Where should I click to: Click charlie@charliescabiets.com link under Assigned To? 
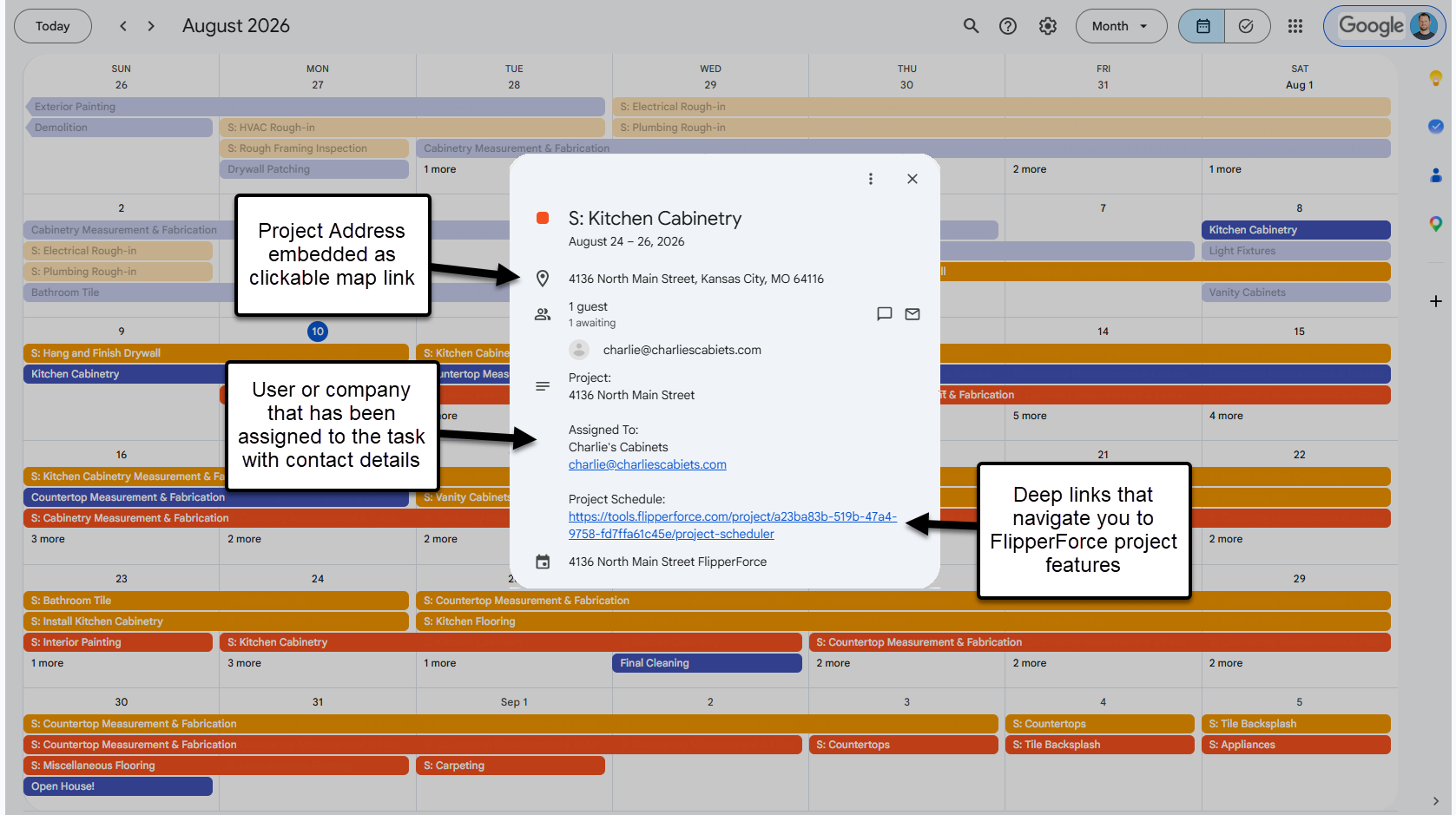point(648,464)
